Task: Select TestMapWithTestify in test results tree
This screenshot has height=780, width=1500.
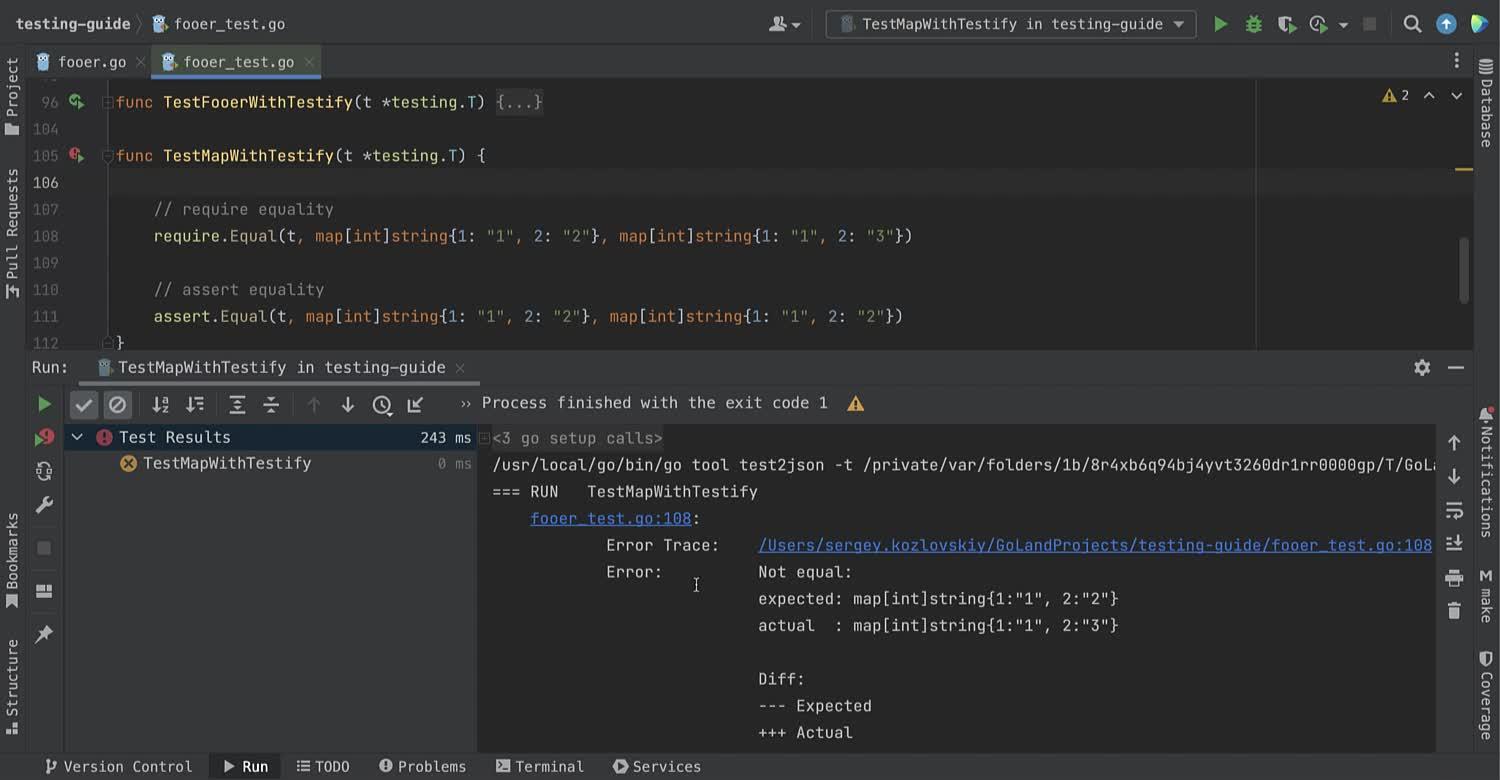Action: tap(226, 463)
